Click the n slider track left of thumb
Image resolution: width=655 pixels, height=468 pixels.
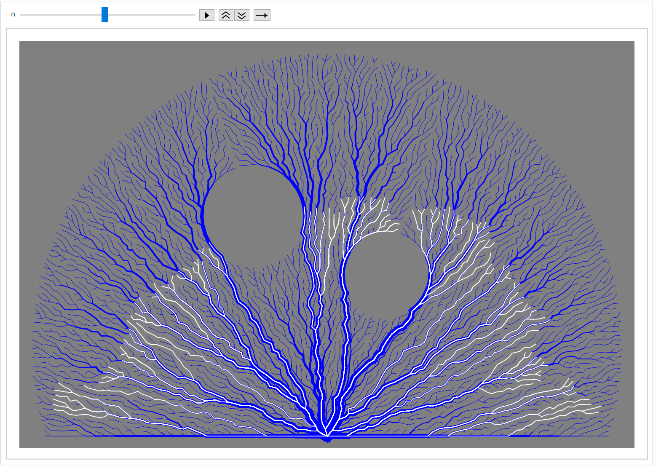coord(60,15)
